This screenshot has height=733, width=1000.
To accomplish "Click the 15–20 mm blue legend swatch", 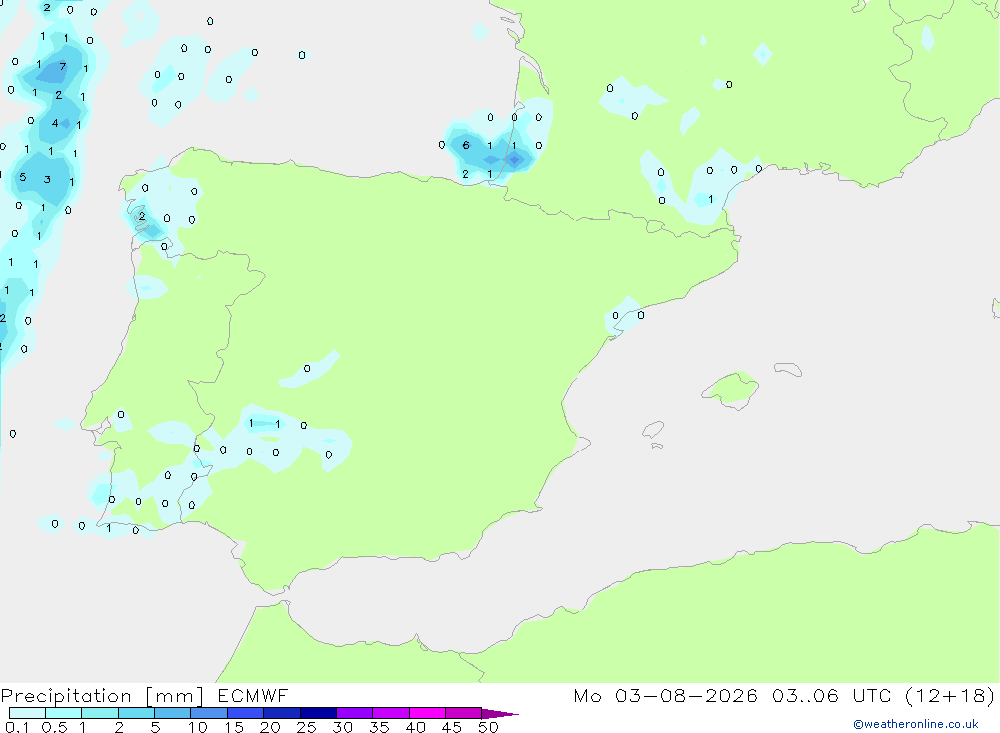I will click(246, 713).
